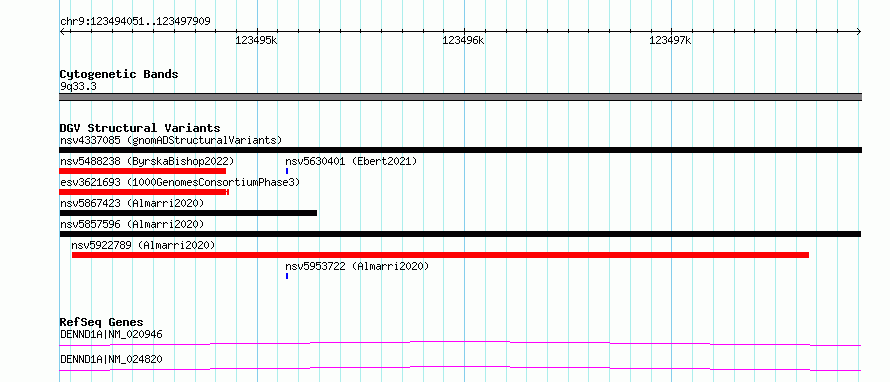This screenshot has width=890, height=382.
Task: Click the 123497k ruler tick label
Action: click(670, 40)
